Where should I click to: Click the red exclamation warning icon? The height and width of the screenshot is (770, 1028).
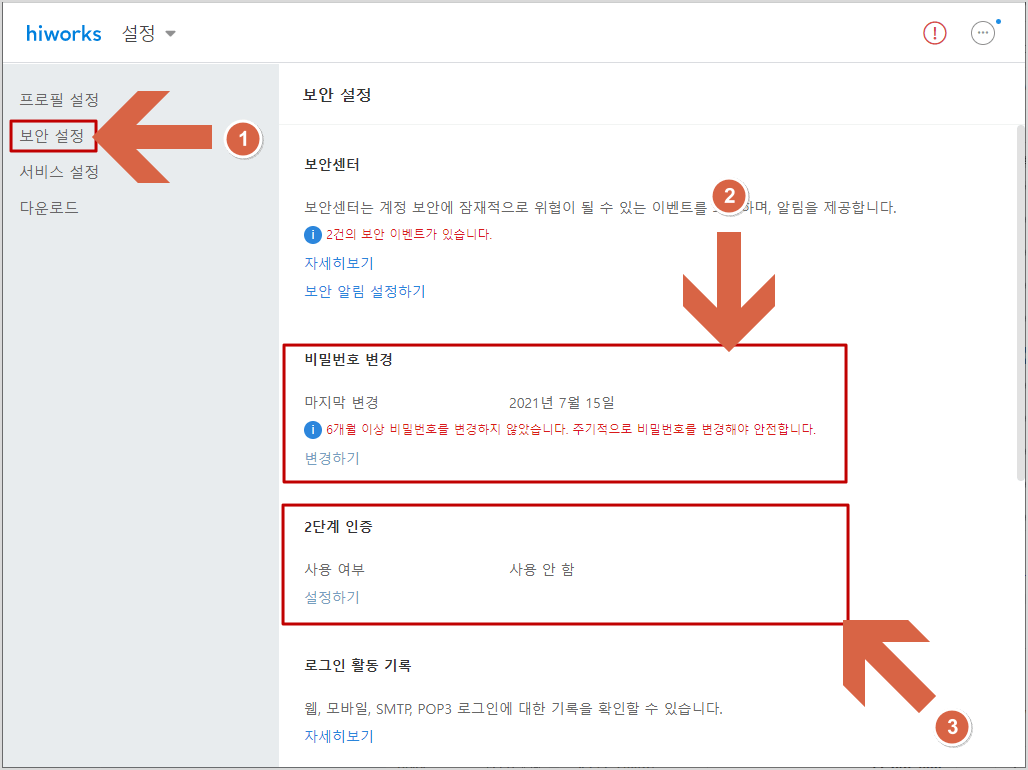click(x=934, y=33)
